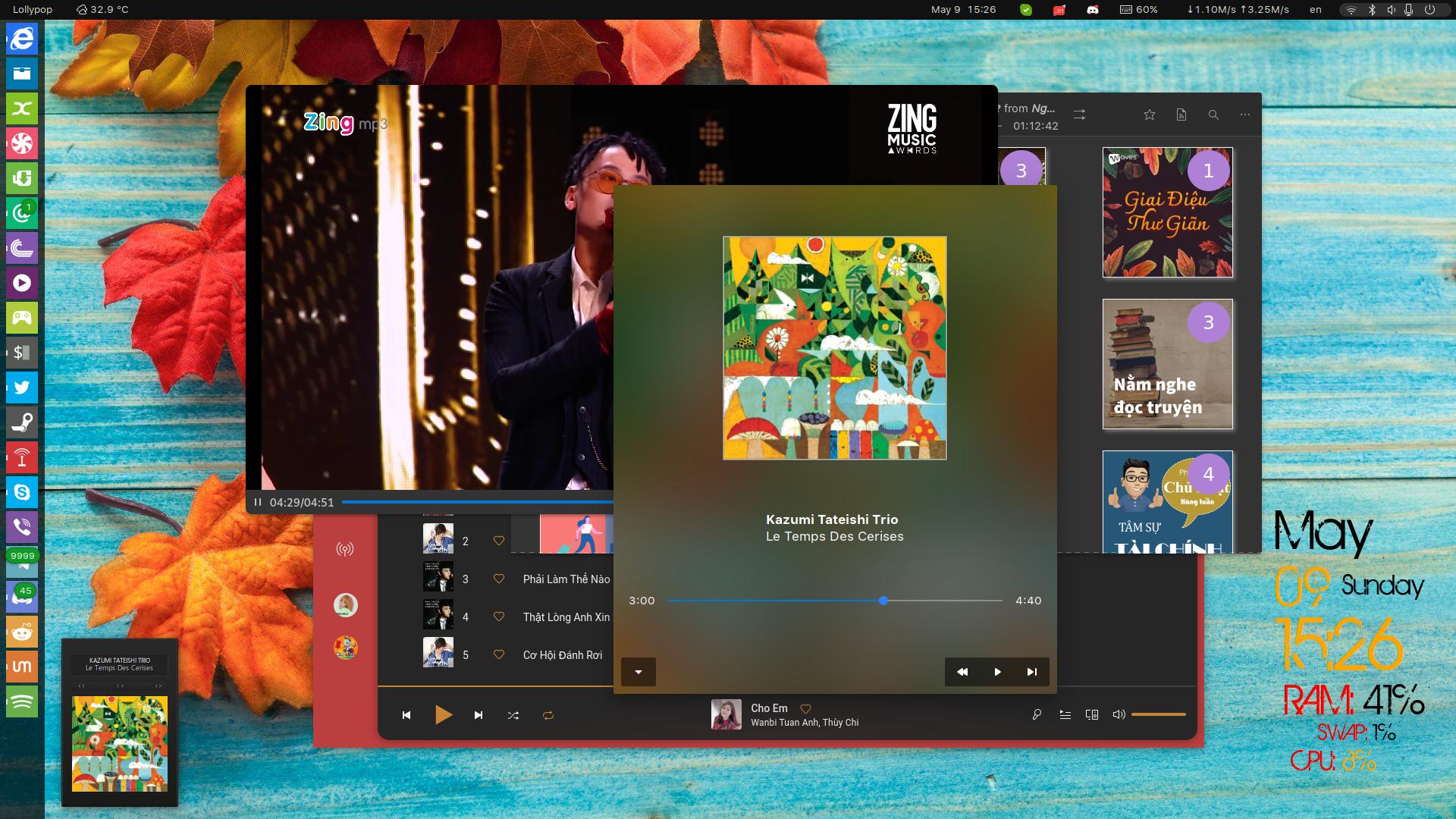Screen dimensions: 1456x819
Task: Click the keyboard 60% battery indicator
Action: pos(1139,9)
